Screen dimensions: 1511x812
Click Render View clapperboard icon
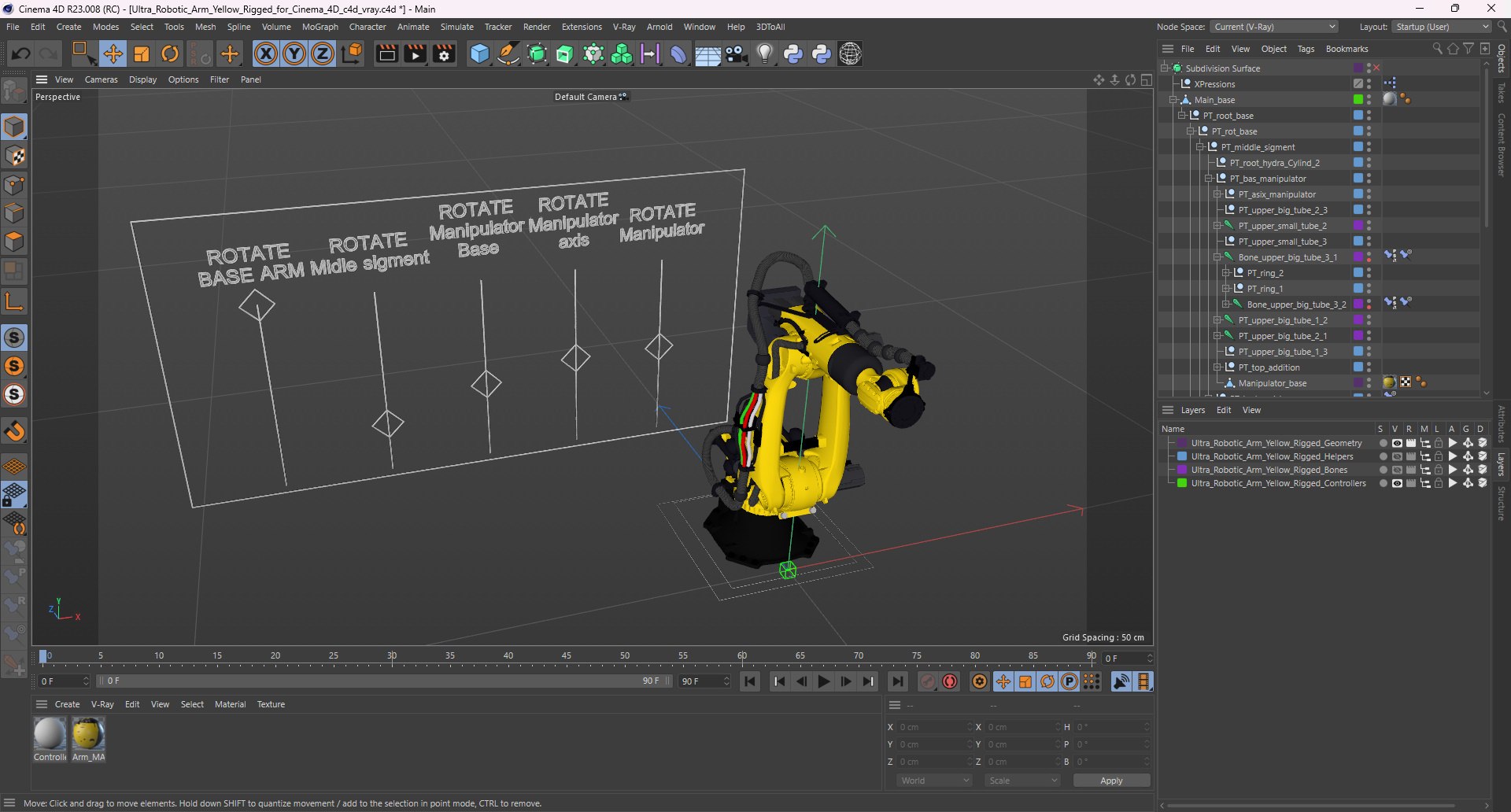[x=386, y=54]
